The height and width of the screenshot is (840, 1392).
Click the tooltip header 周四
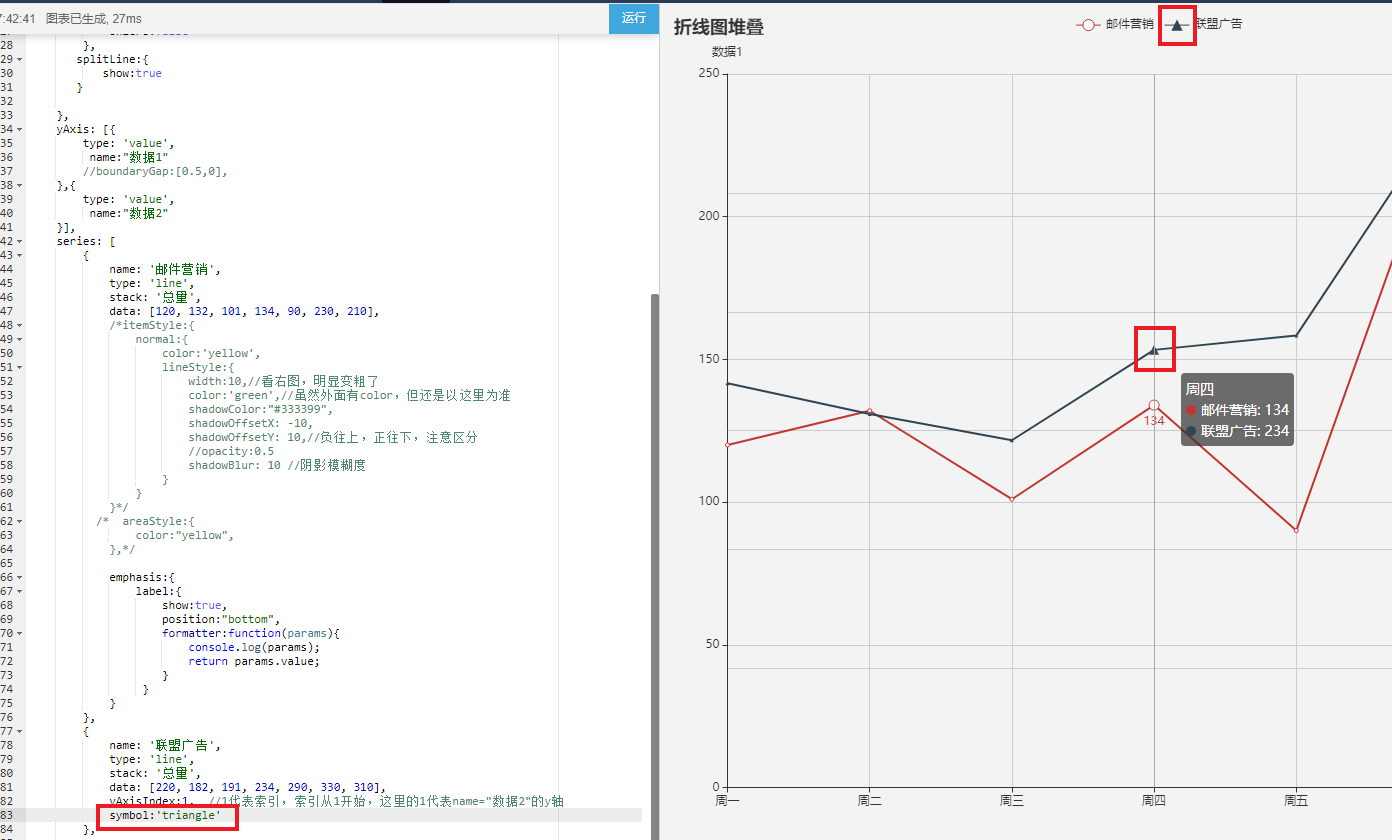1199,389
